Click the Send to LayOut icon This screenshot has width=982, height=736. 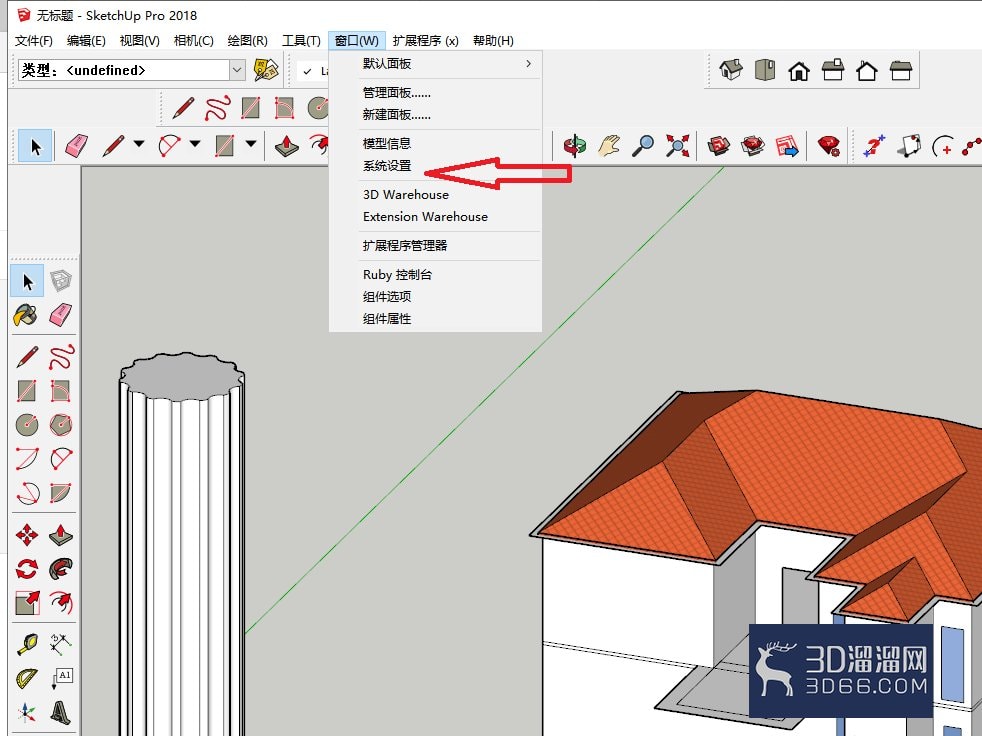click(x=787, y=145)
